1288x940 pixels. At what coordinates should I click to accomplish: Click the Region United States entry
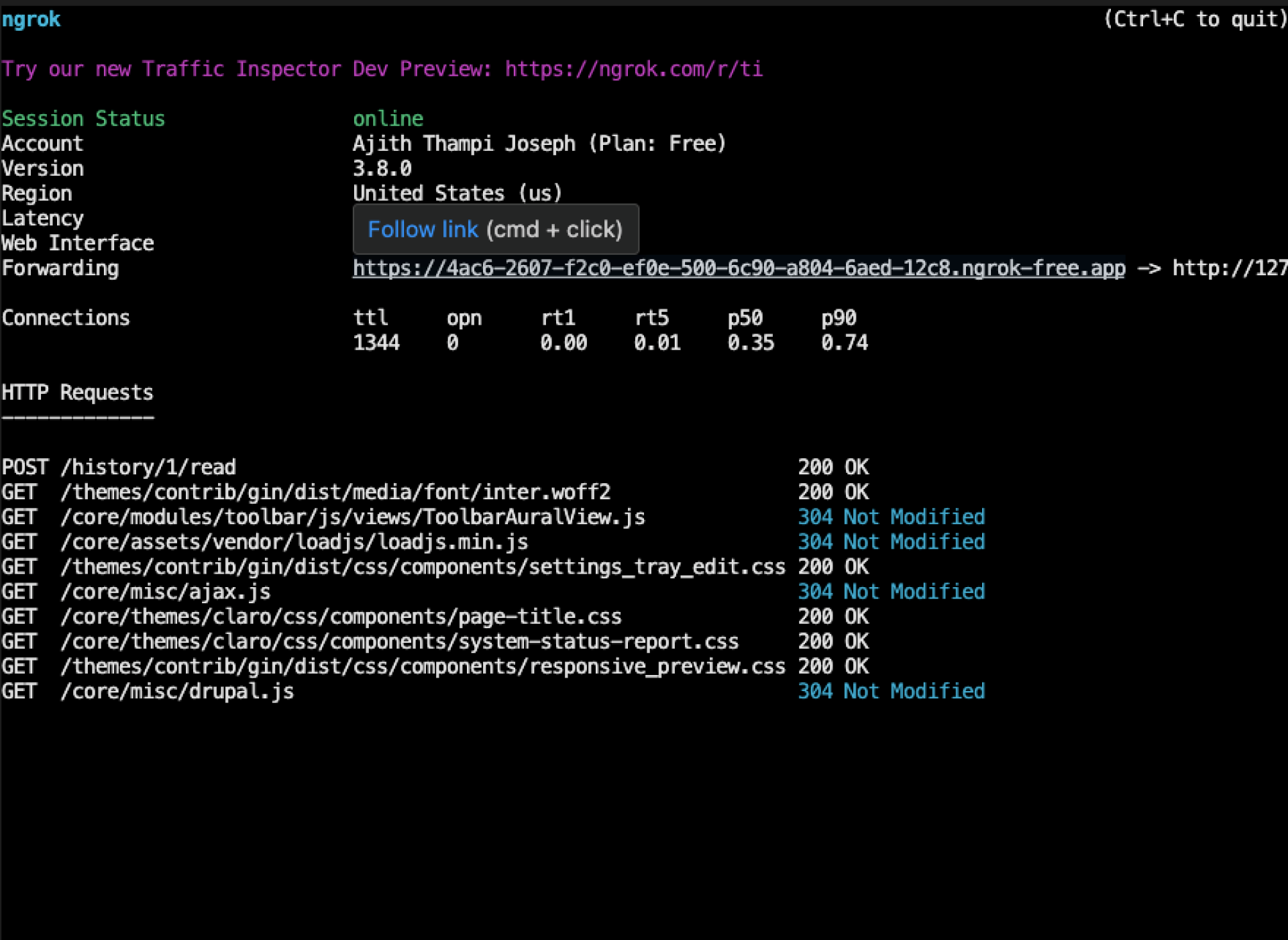457,193
